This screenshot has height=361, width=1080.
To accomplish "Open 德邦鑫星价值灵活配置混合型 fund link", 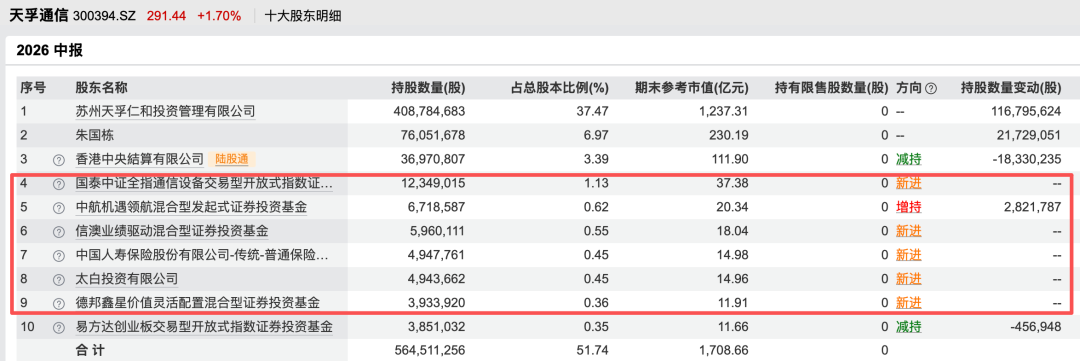I will (x=198, y=302).
